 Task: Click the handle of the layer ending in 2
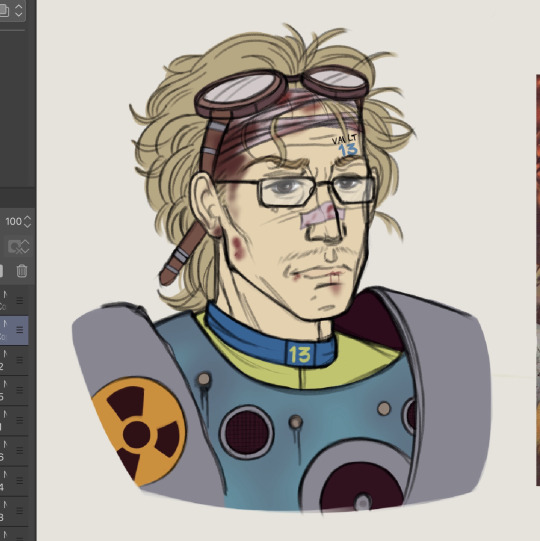[20, 360]
